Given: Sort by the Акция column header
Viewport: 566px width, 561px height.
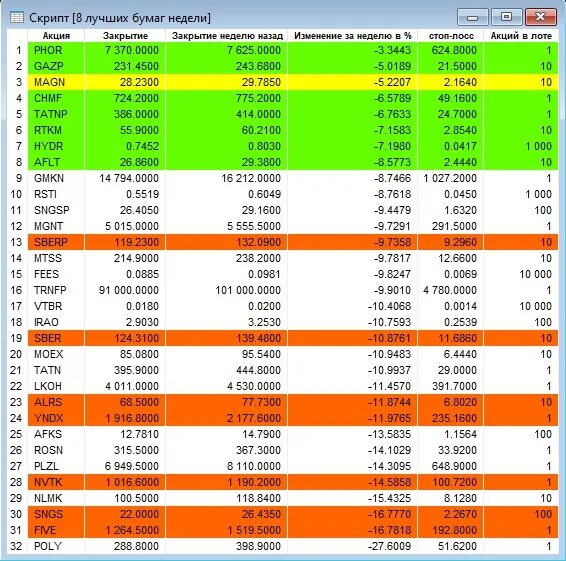Looking at the screenshot, I should pos(56,36).
